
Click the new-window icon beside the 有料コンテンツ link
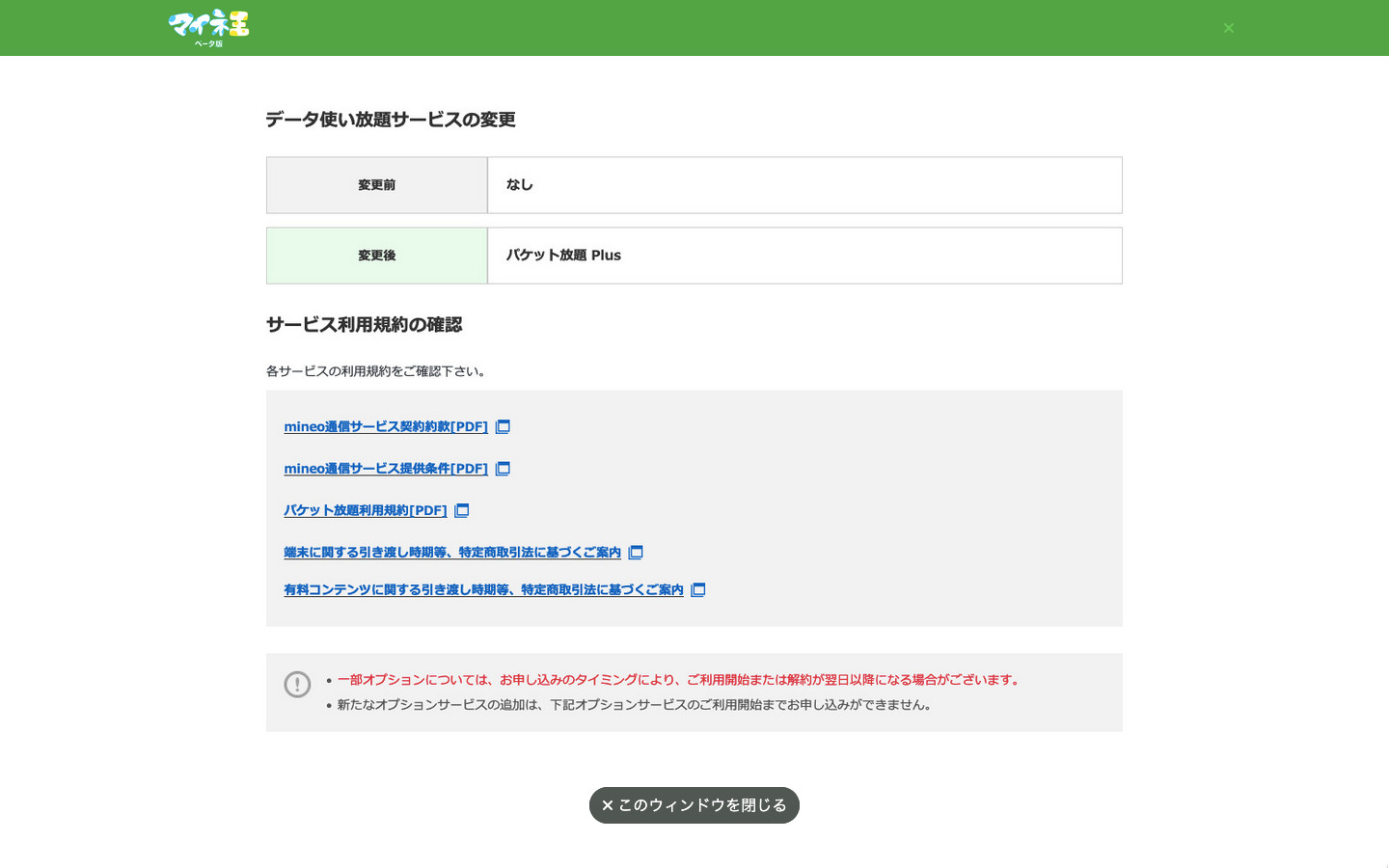(x=698, y=590)
